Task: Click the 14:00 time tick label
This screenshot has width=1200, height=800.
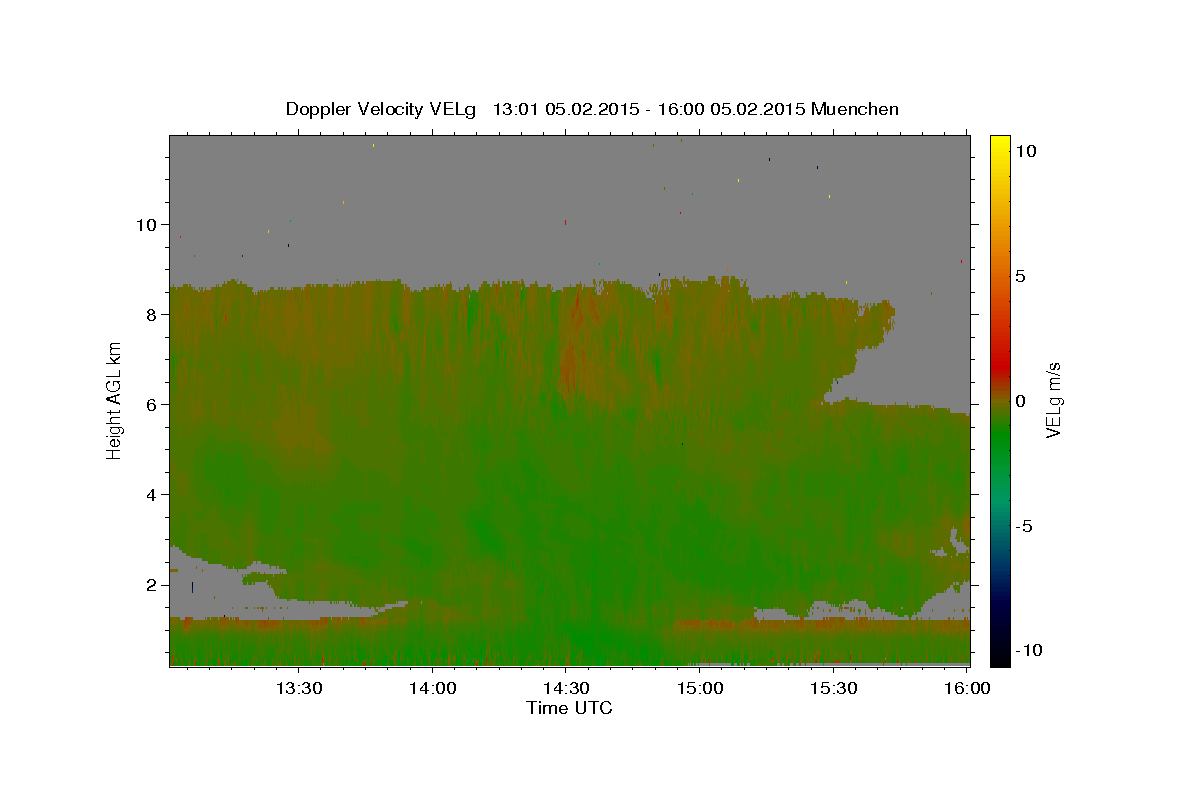Action: pyautogui.click(x=432, y=689)
